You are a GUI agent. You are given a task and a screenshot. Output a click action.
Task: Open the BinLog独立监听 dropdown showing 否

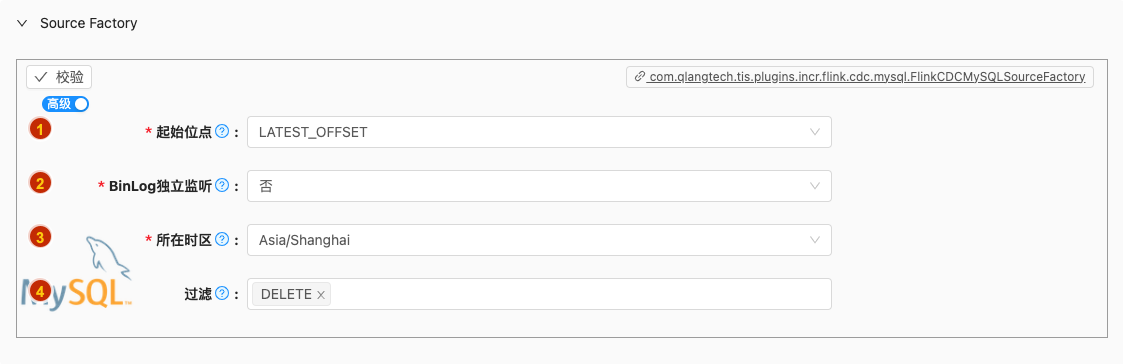539,186
